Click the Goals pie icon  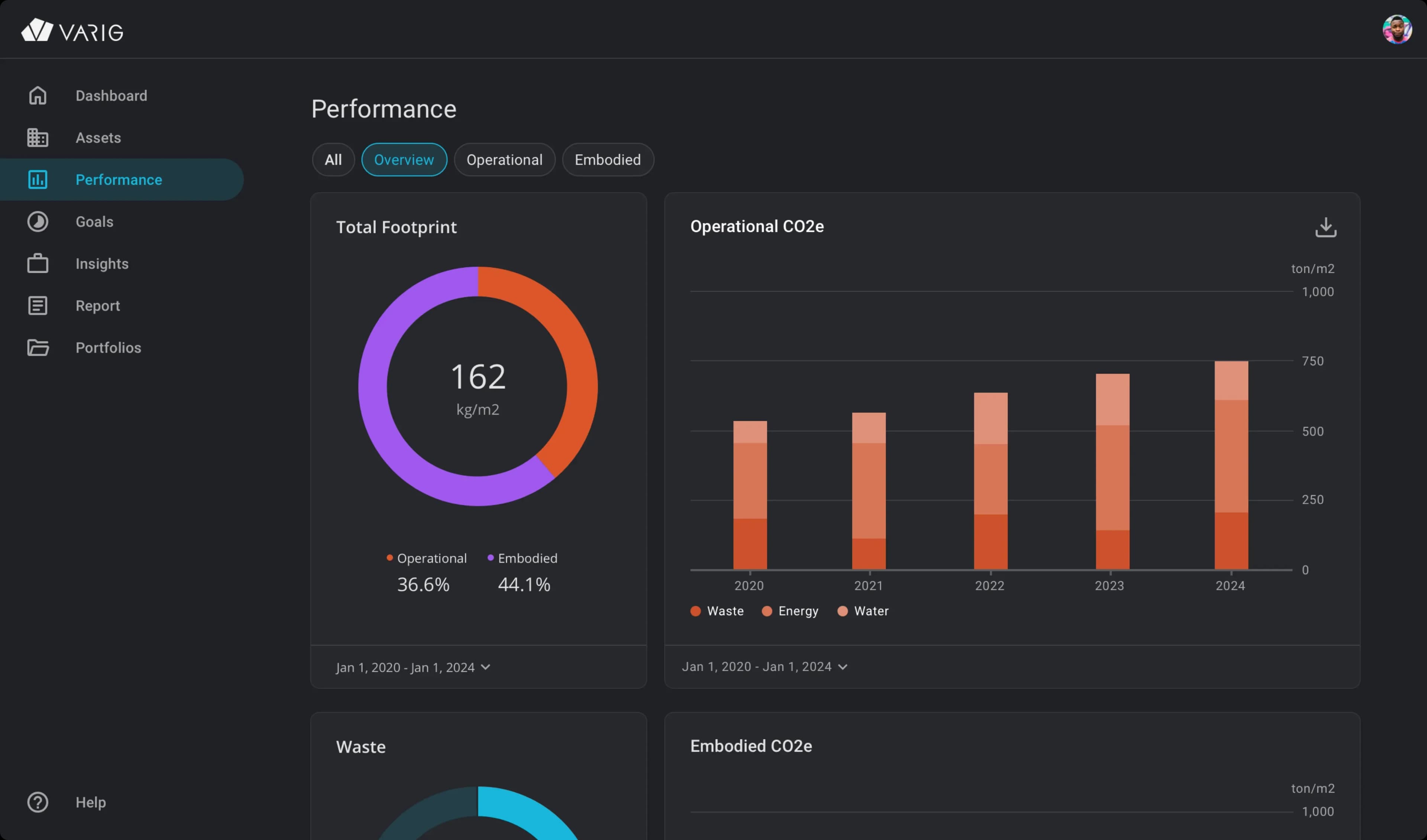click(x=38, y=221)
